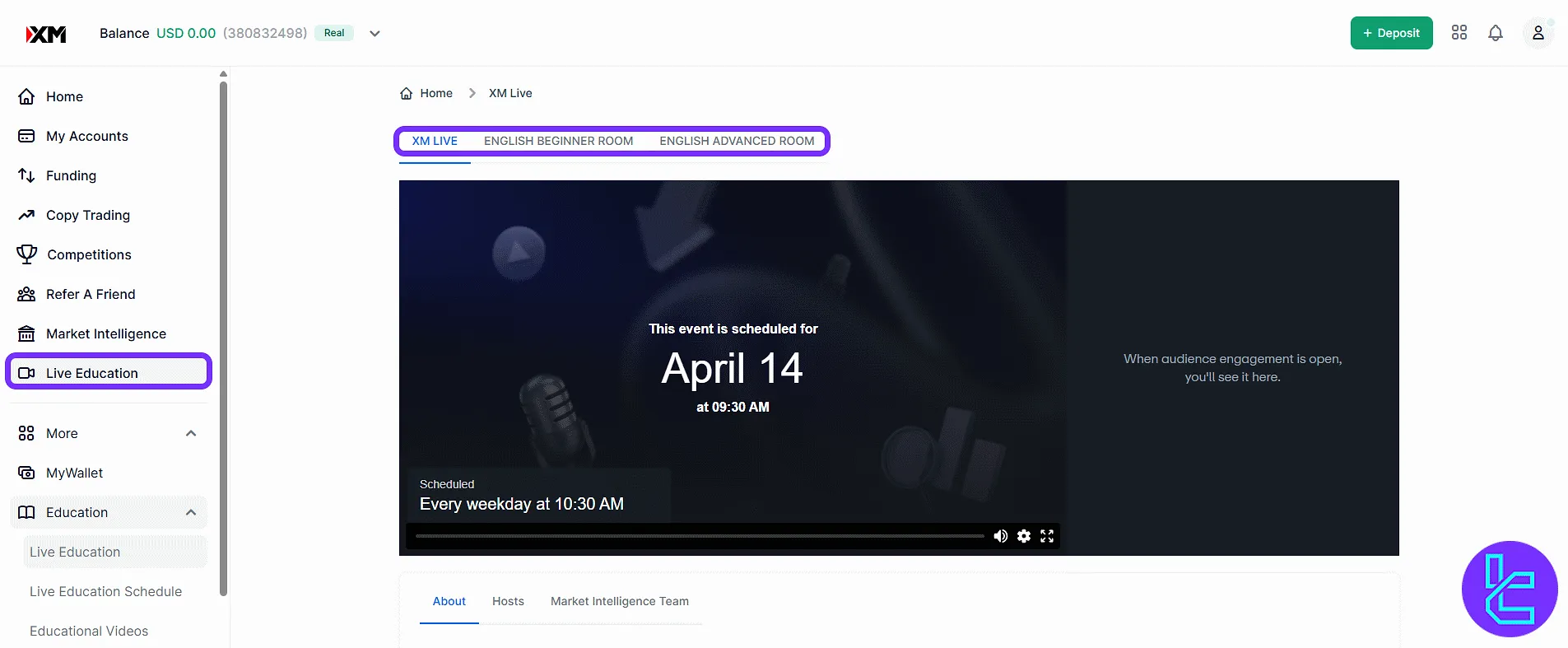Screen dimensions: 1568x648
Task: Click the XM logo
Action: [x=46, y=34]
